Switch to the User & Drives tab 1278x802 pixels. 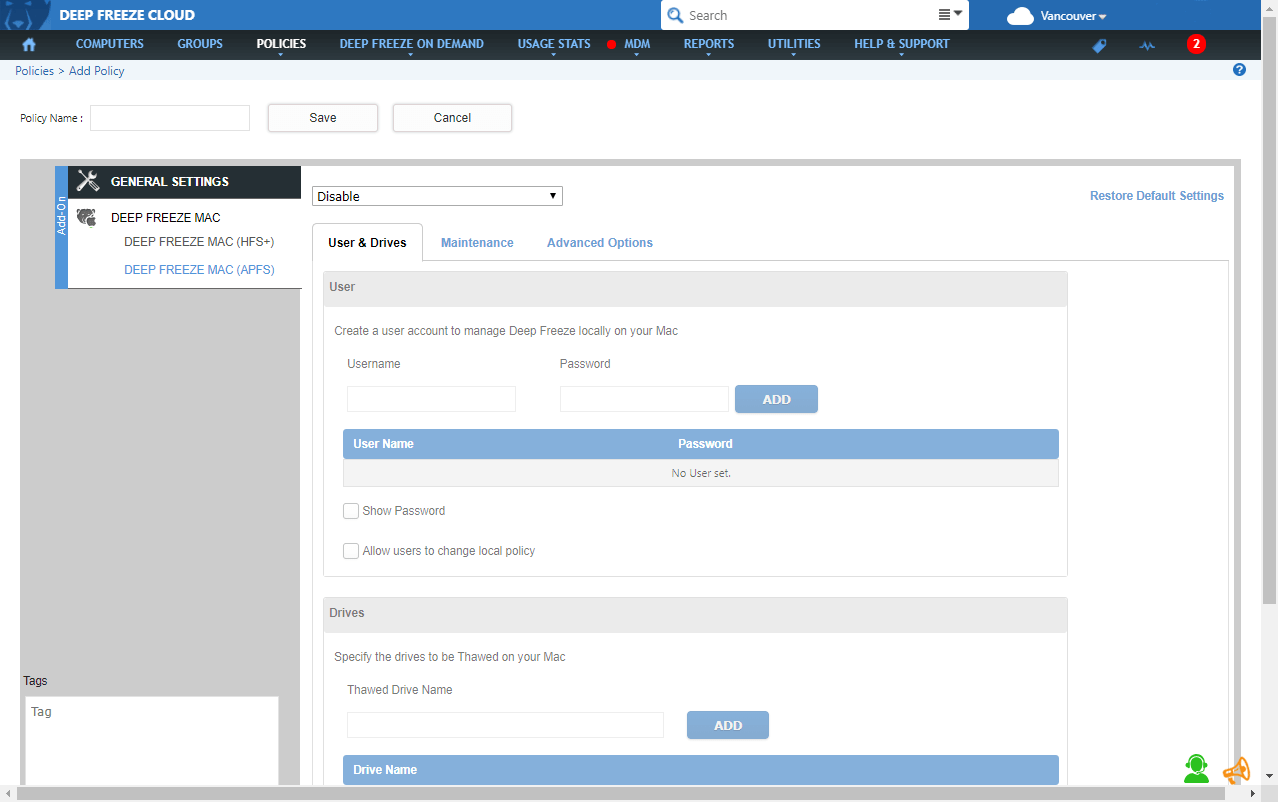coord(367,242)
